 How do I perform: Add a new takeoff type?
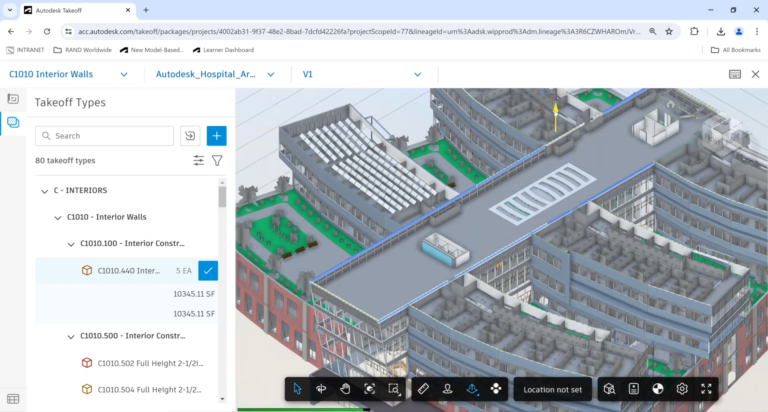tap(216, 136)
